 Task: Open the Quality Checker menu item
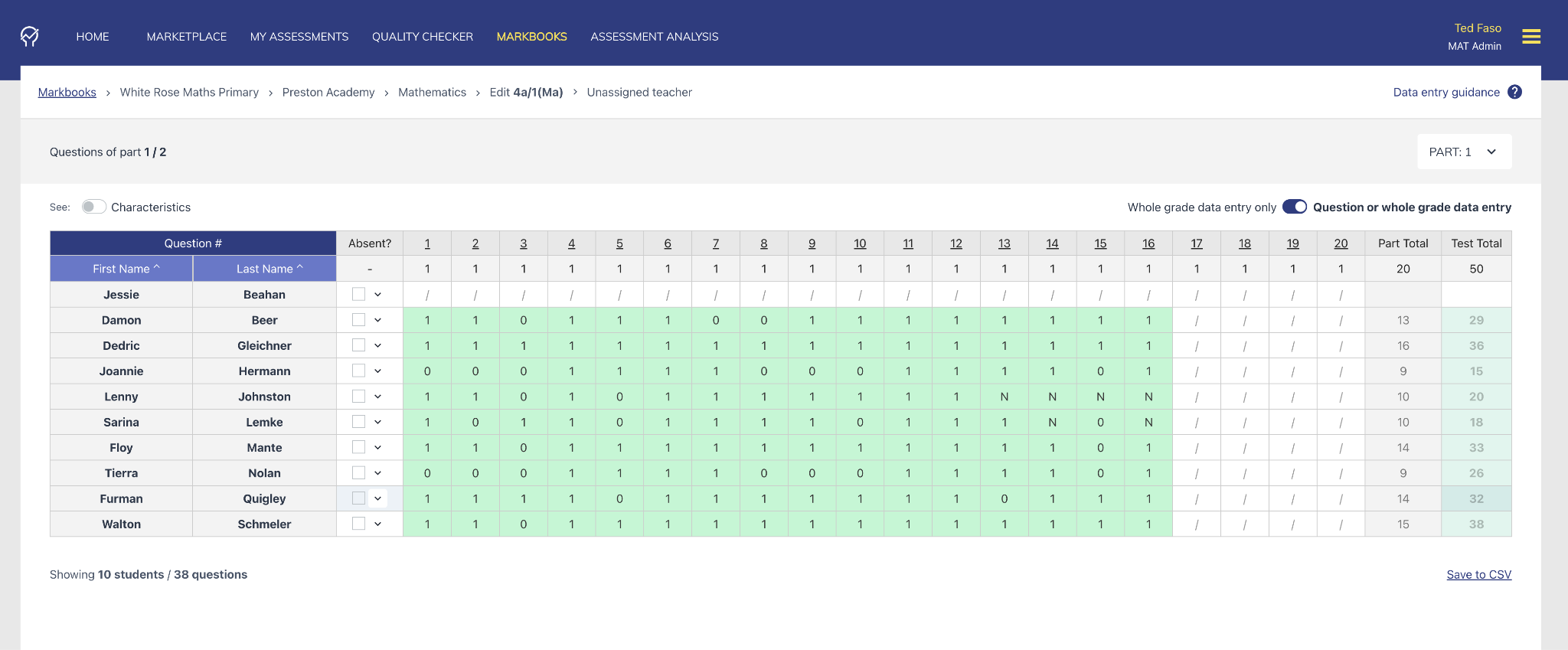[422, 37]
